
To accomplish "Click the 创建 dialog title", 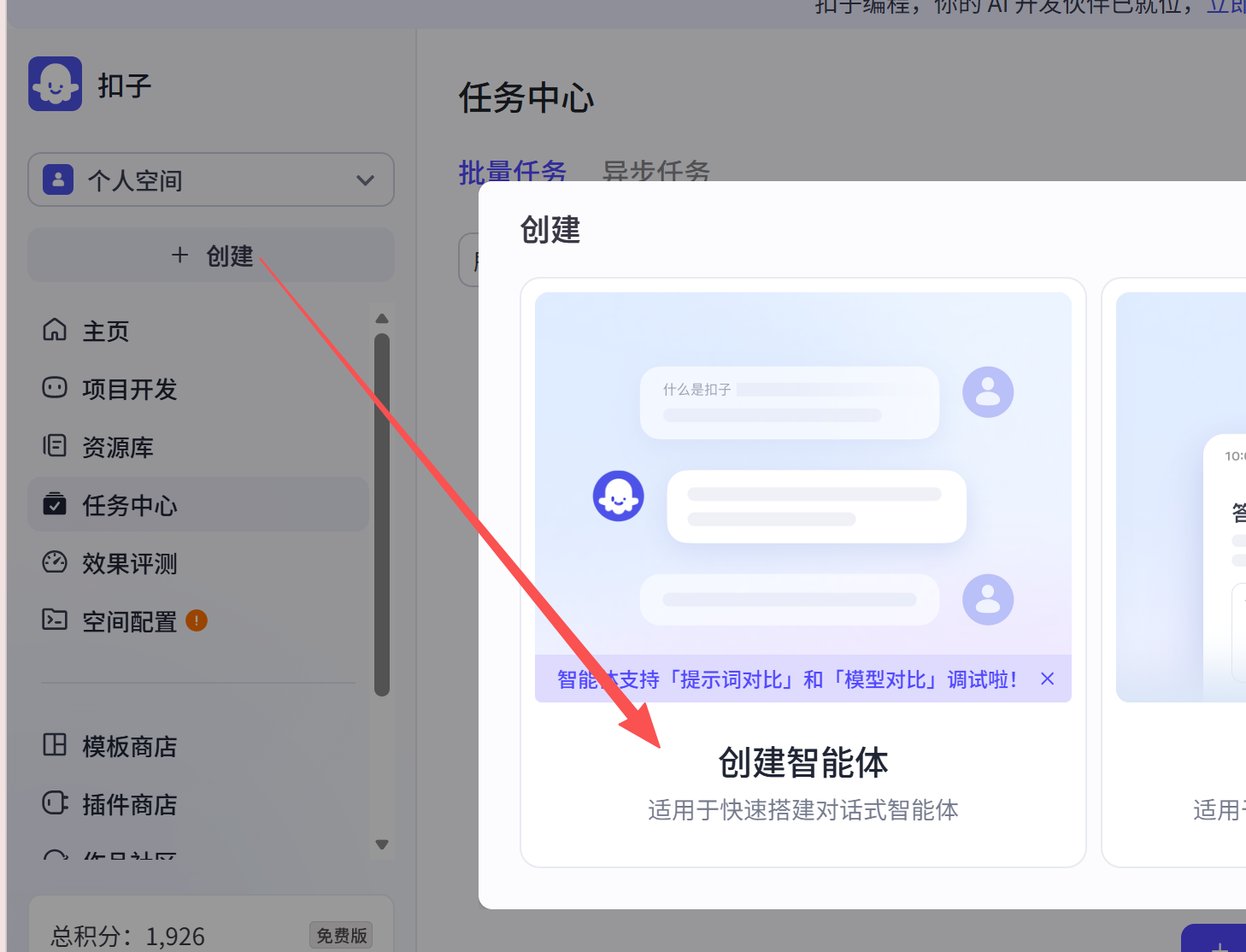I will (550, 229).
